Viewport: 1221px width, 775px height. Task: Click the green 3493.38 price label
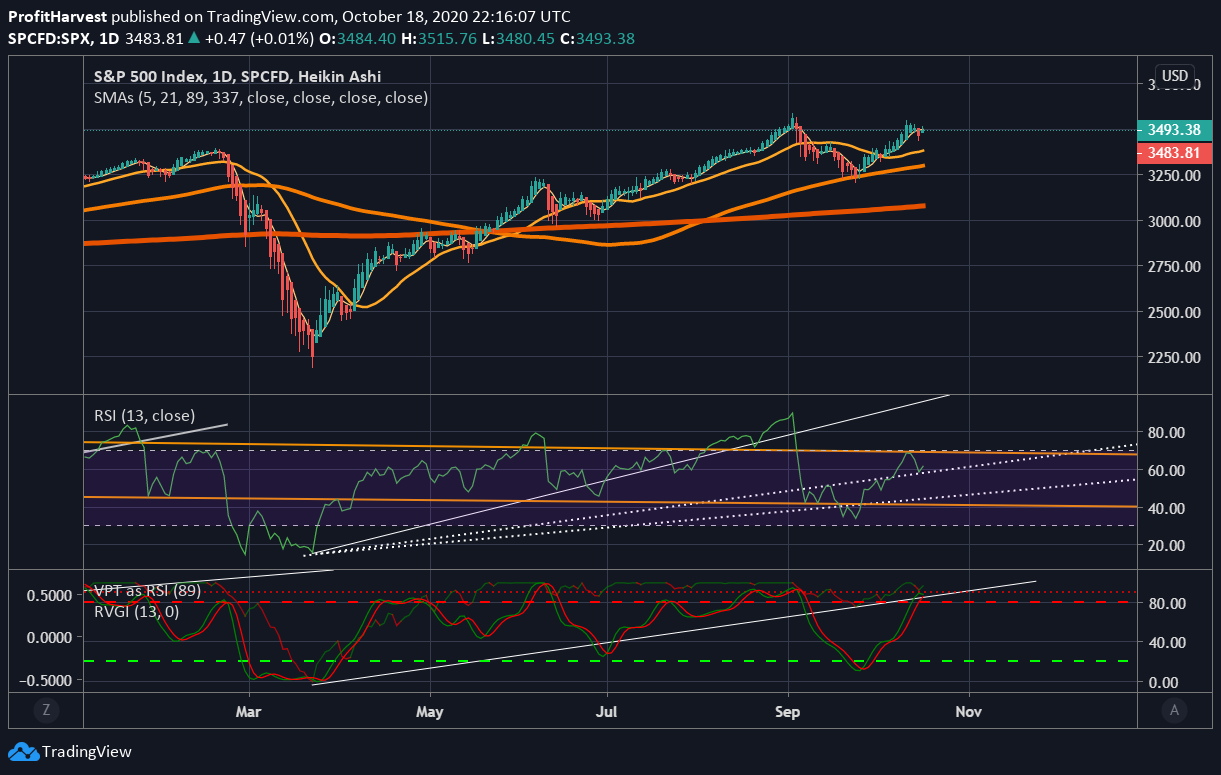[1175, 130]
